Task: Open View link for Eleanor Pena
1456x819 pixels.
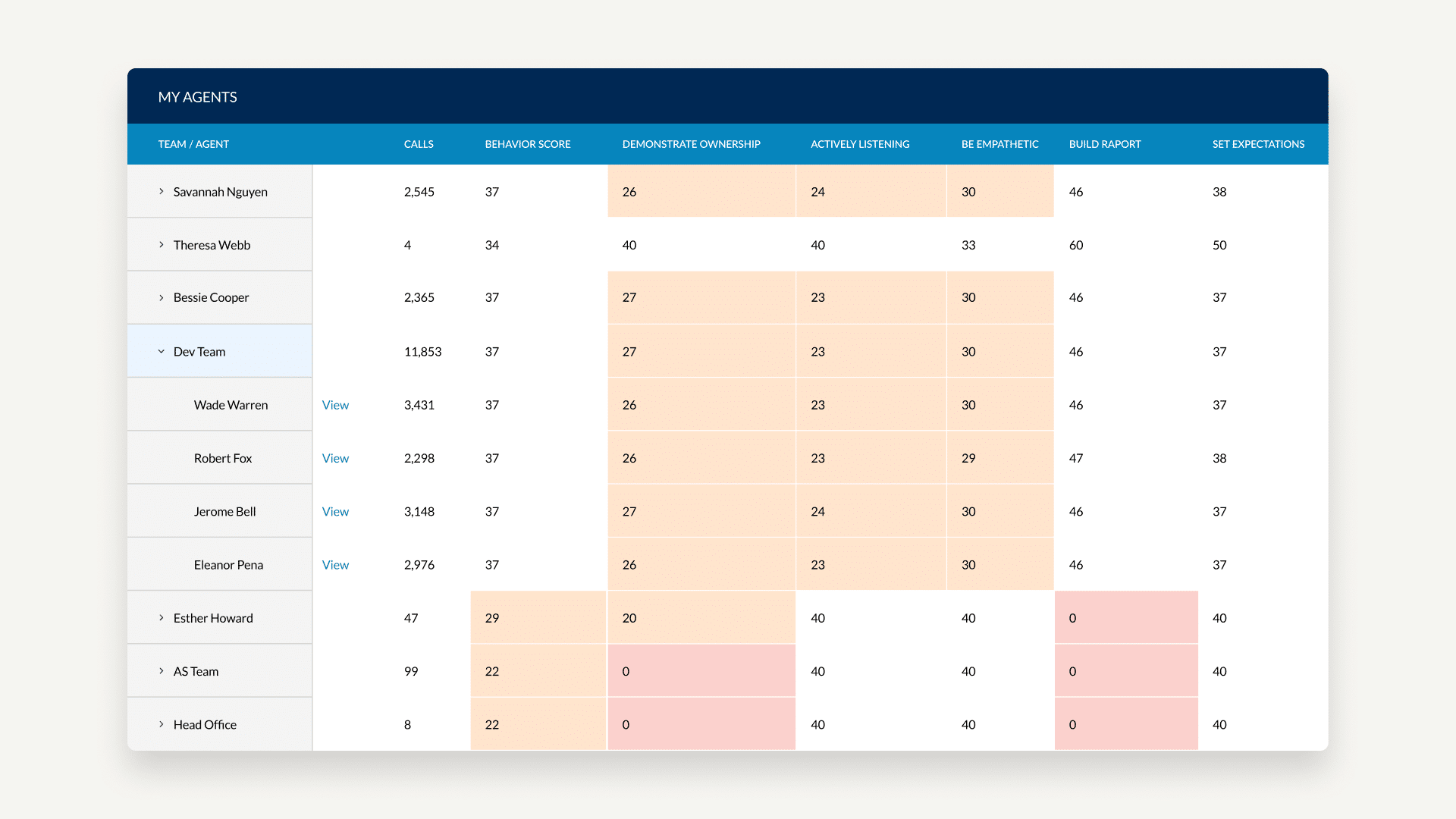Action: 335,565
